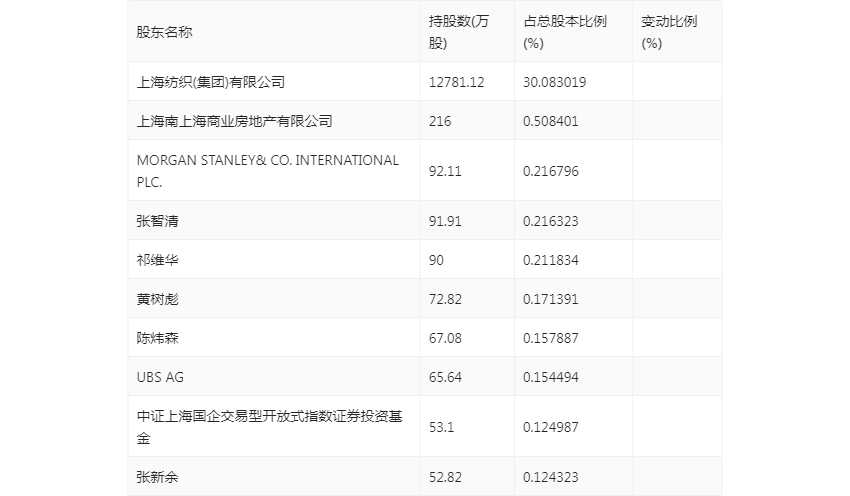Click the holding value 91.91
The width and height of the screenshot is (850, 496).
(x=445, y=221)
